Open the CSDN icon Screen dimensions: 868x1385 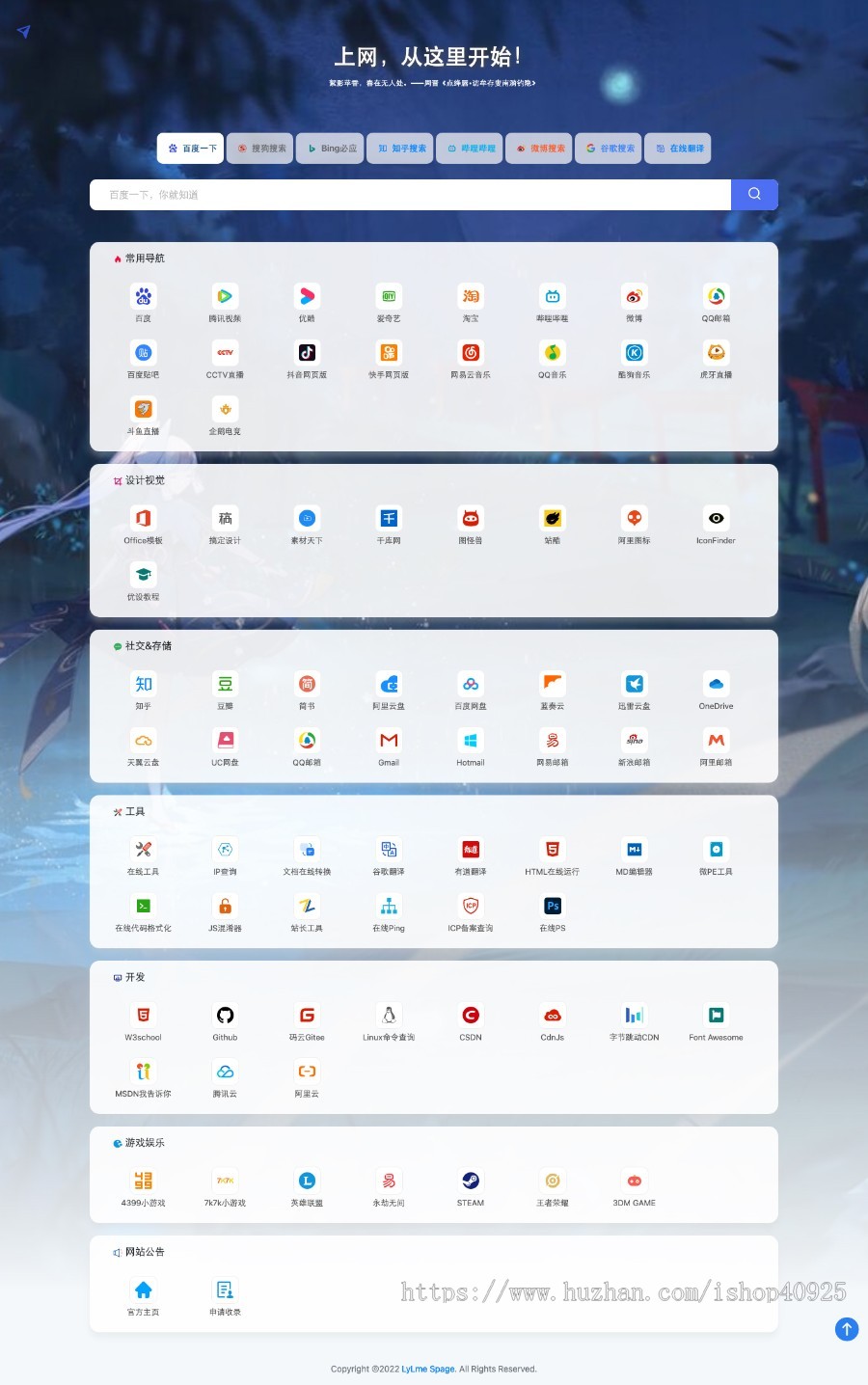[x=471, y=1015]
